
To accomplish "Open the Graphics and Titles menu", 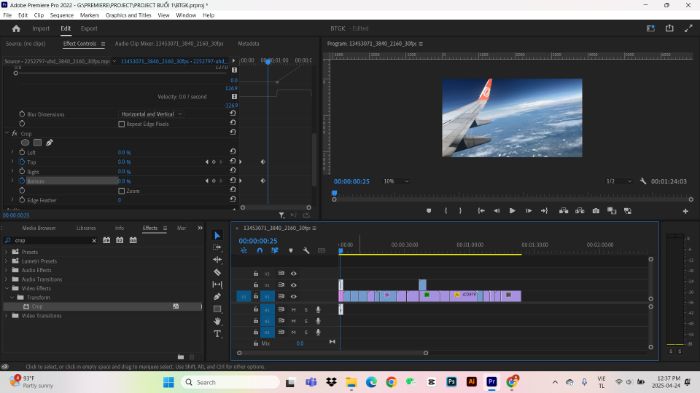I will click(x=128, y=15).
